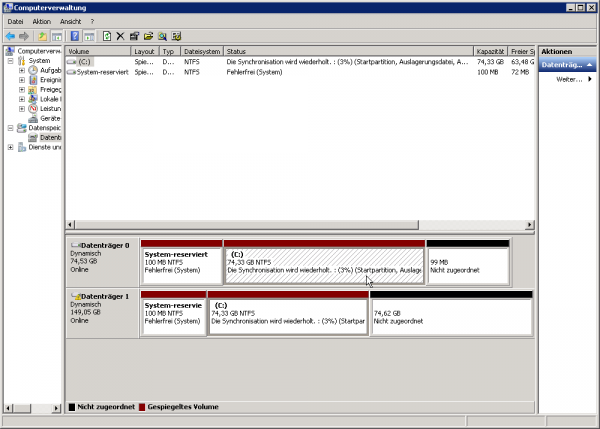Open the Aktion menu
Viewport: 600px width, 429px height.
tap(41, 21)
